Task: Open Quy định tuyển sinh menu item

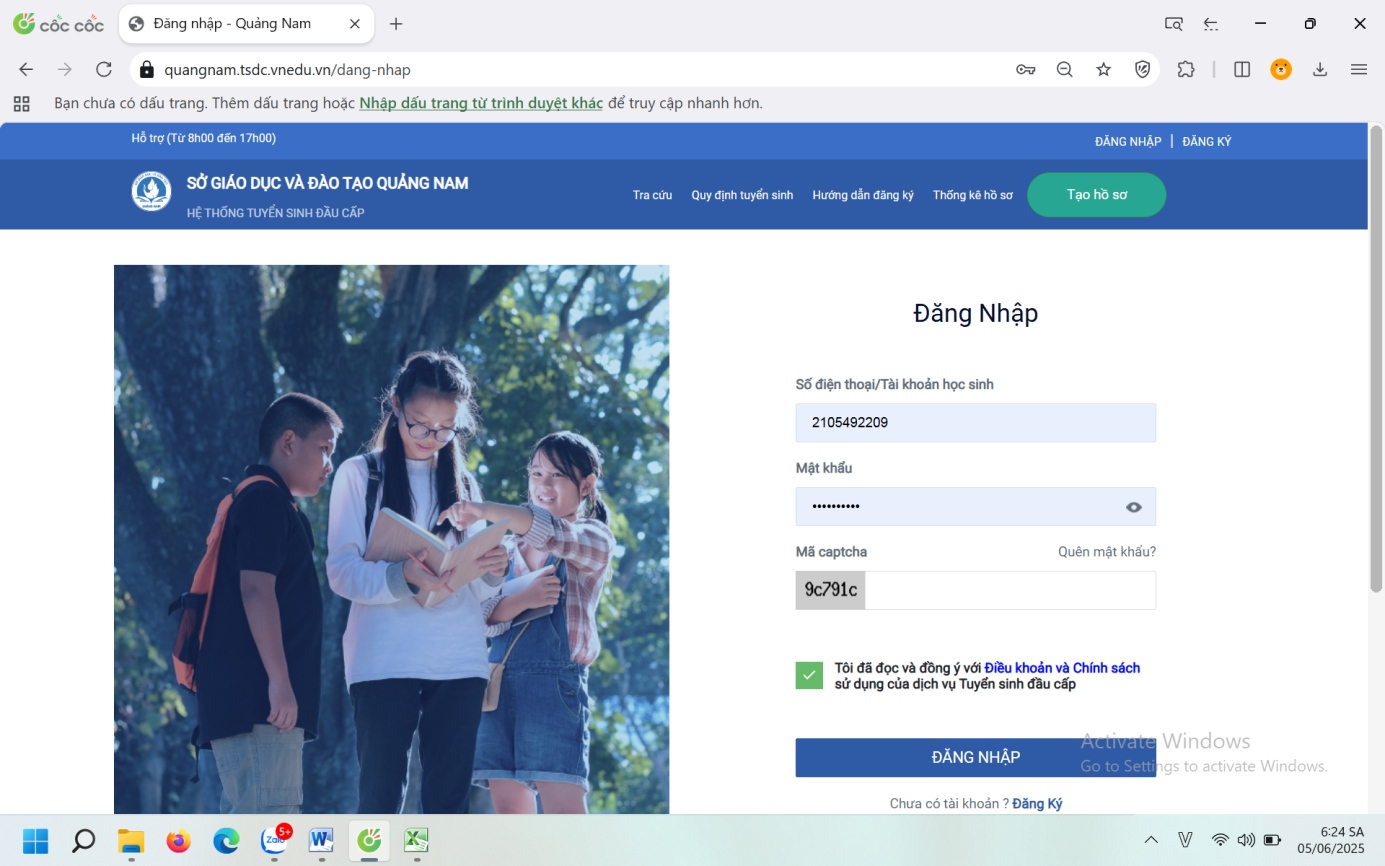Action: [x=742, y=195]
